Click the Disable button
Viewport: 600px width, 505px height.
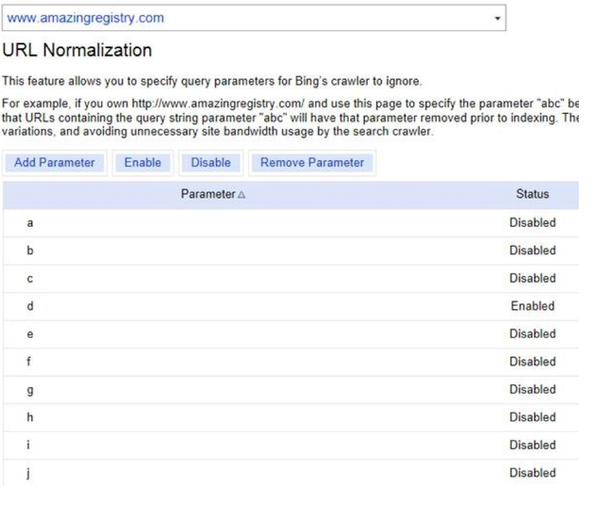(210, 163)
